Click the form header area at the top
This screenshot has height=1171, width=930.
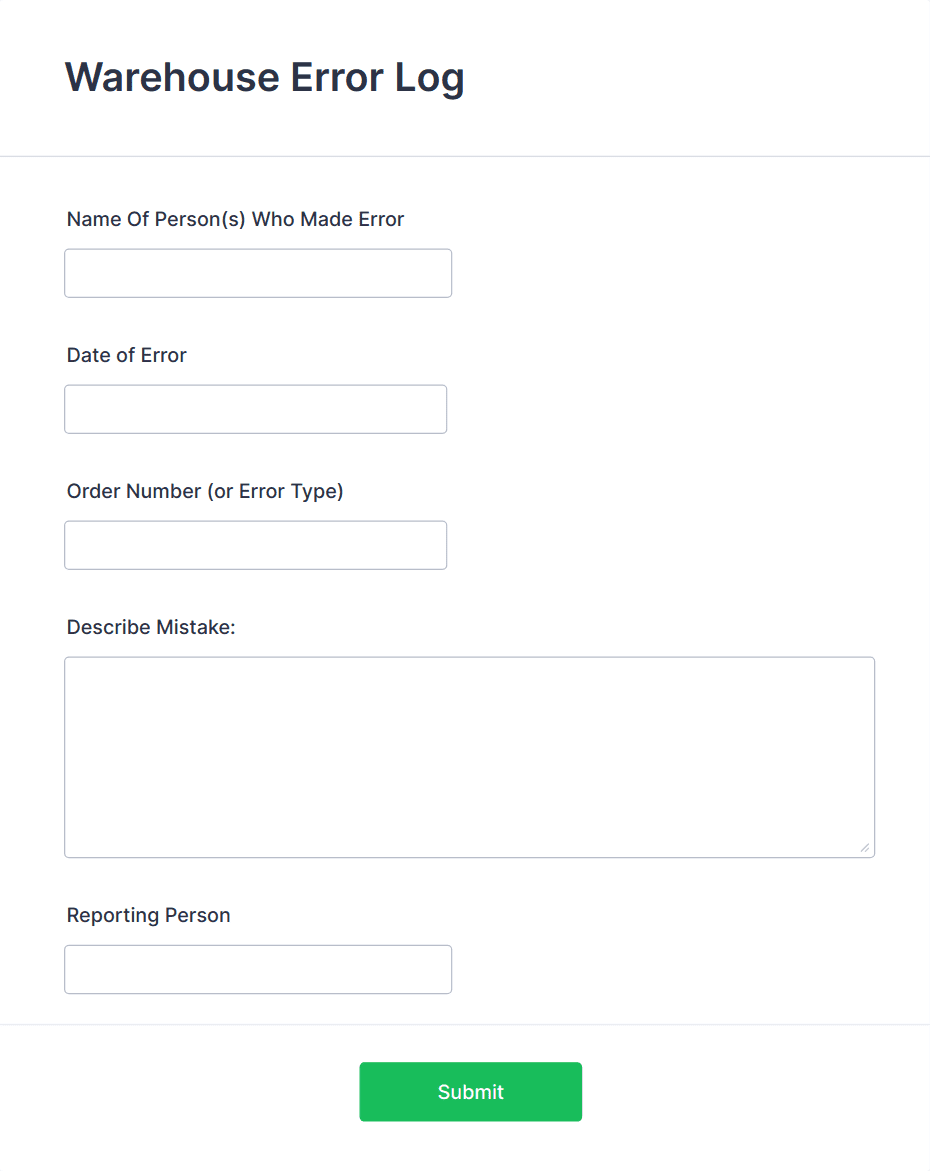tap(465, 77)
